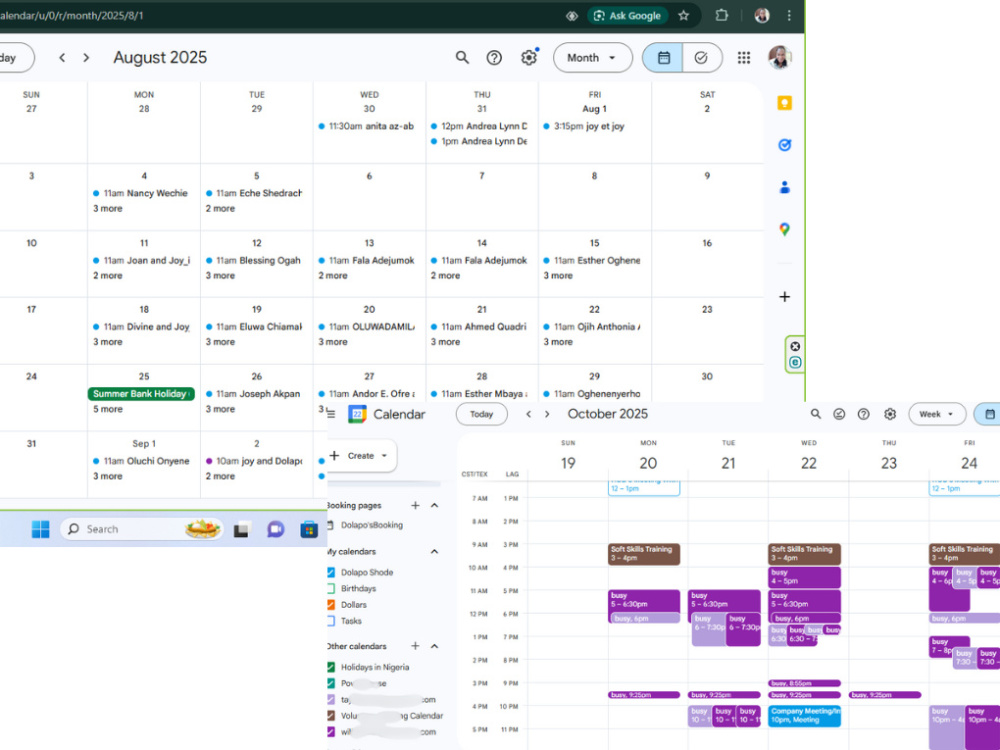Open the chat app icon on taskbar

pos(276,529)
